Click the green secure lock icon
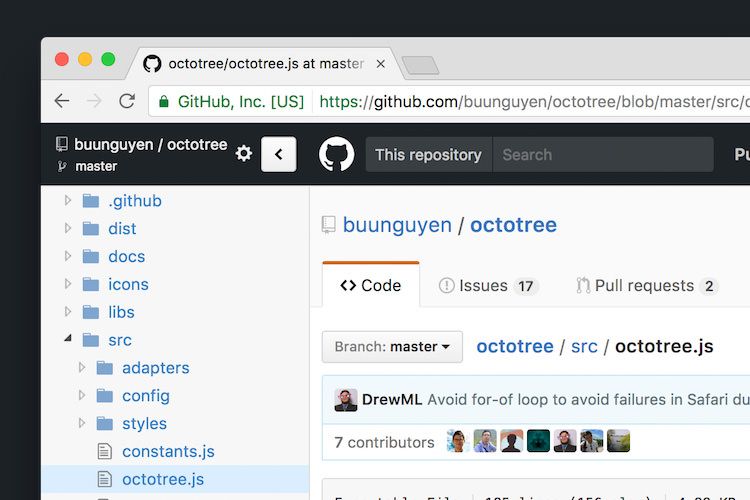 (164, 101)
